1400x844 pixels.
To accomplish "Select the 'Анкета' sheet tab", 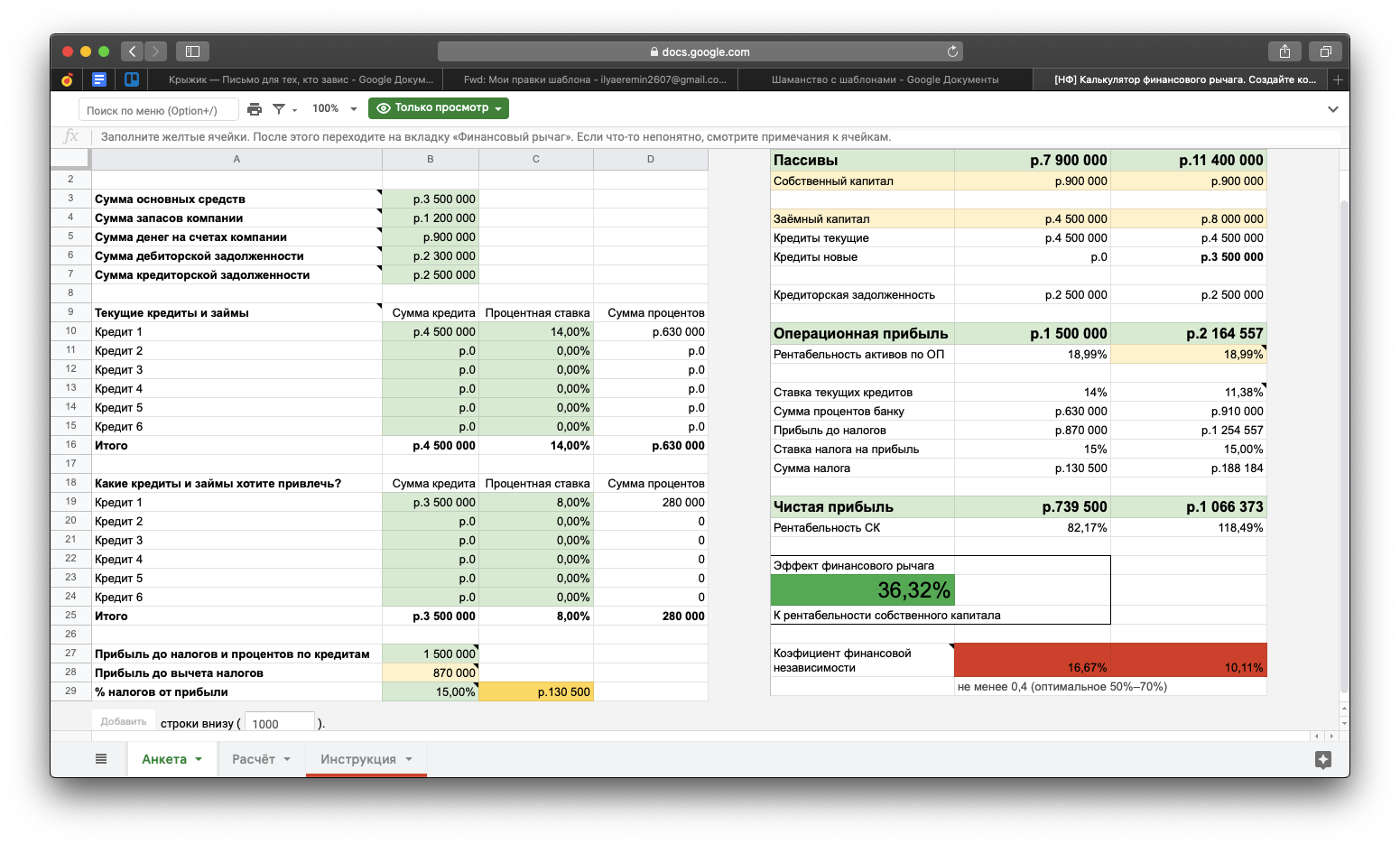I will 164,759.
